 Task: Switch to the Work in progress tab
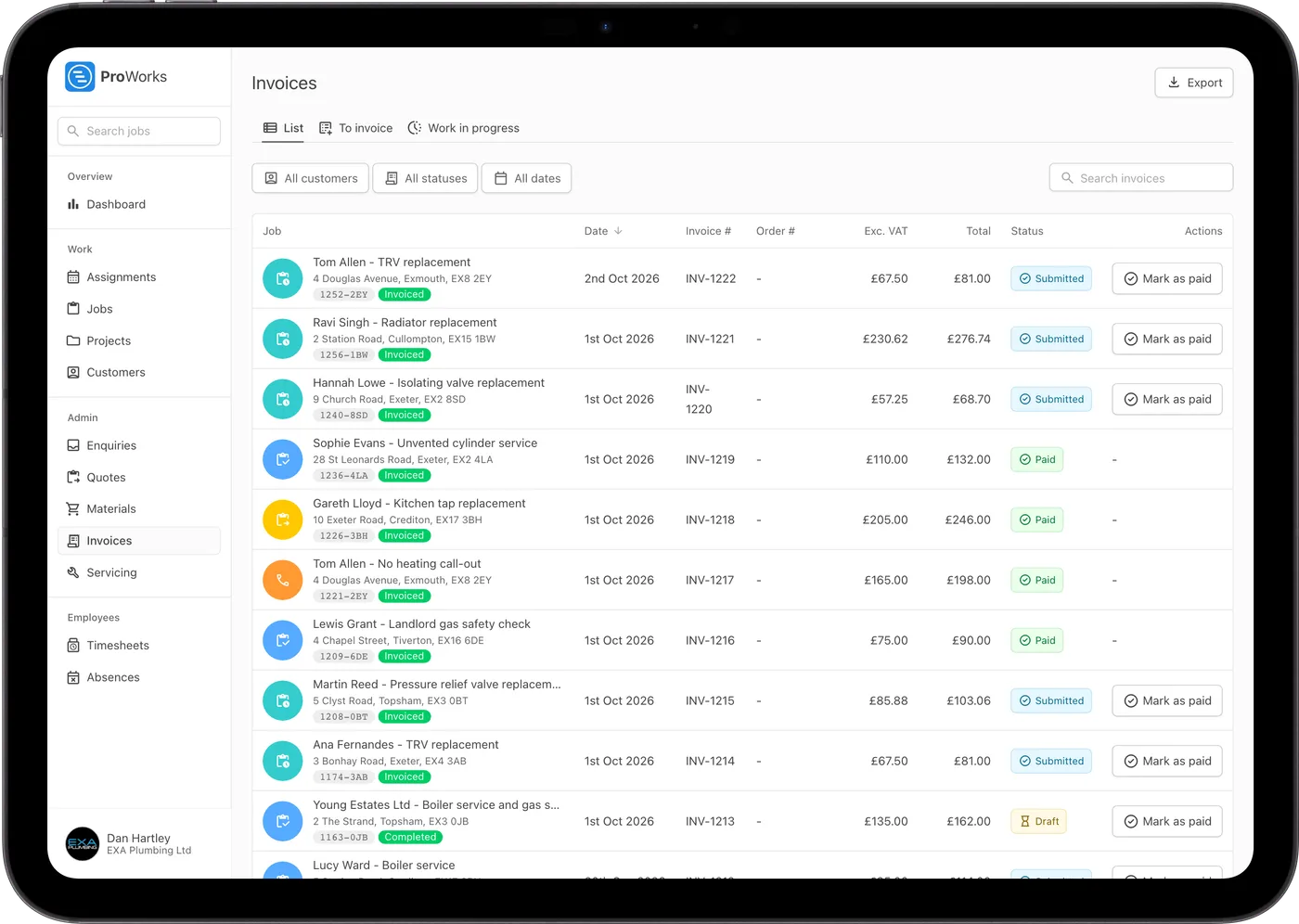pos(463,128)
